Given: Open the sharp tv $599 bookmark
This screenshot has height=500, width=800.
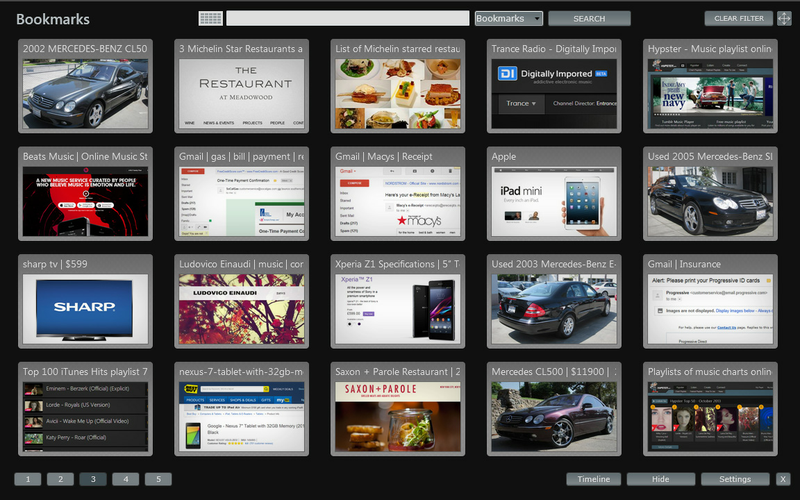Looking at the screenshot, I should click(85, 302).
